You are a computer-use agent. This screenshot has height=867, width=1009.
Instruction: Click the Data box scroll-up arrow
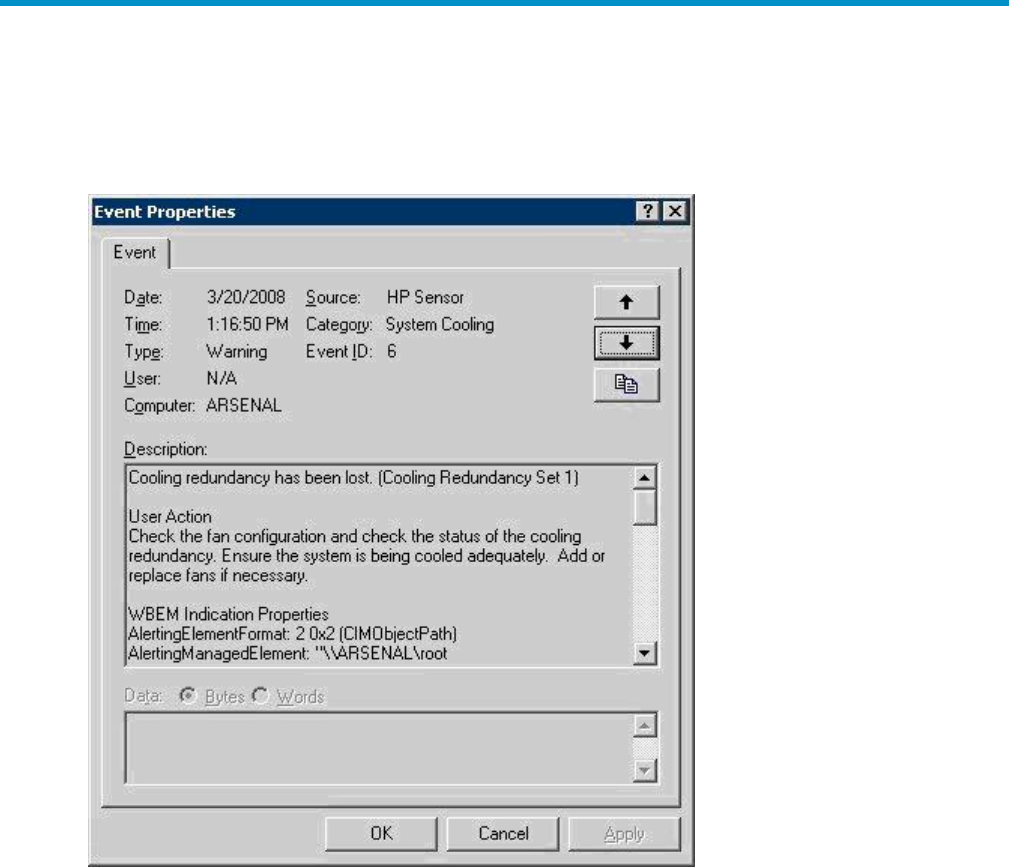pyautogui.click(x=644, y=726)
